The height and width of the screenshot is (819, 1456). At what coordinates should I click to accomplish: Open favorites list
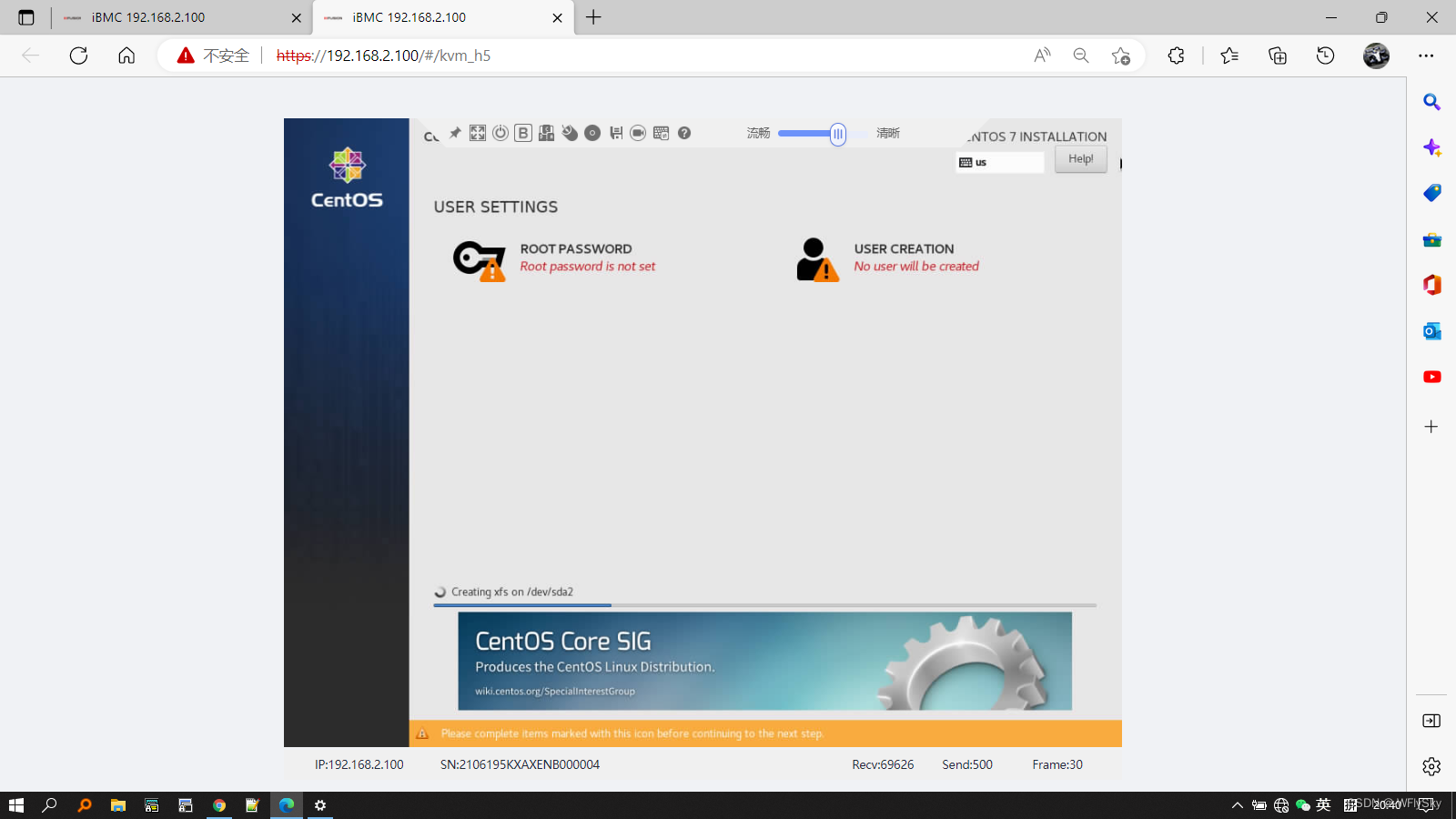click(1229, 56)
